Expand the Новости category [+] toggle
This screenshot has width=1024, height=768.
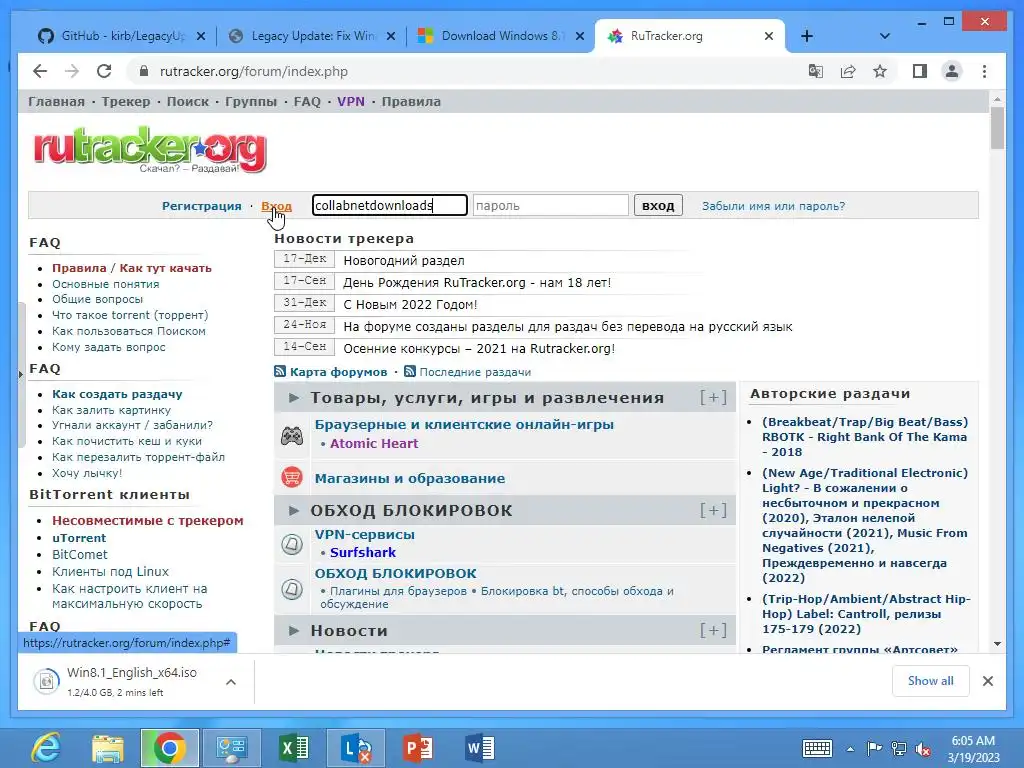713,630
